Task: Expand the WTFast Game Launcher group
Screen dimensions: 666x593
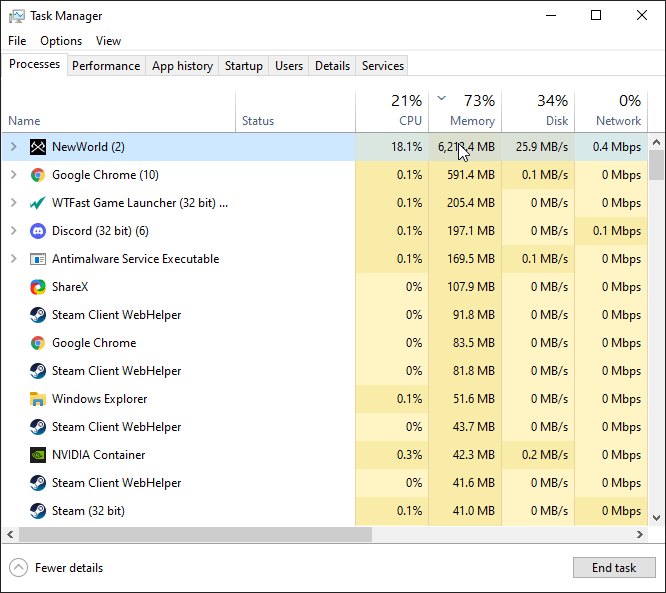Action: pos(14,203)
